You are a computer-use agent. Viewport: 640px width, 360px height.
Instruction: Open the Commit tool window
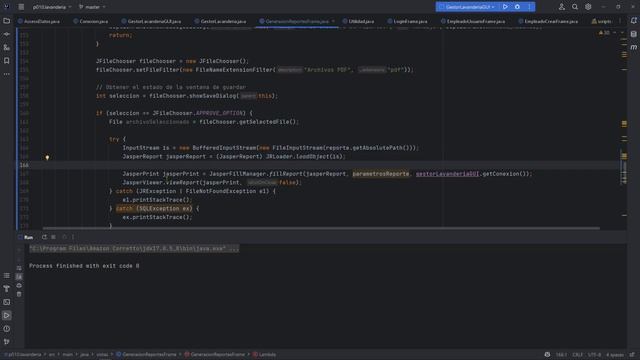(7, 34)
